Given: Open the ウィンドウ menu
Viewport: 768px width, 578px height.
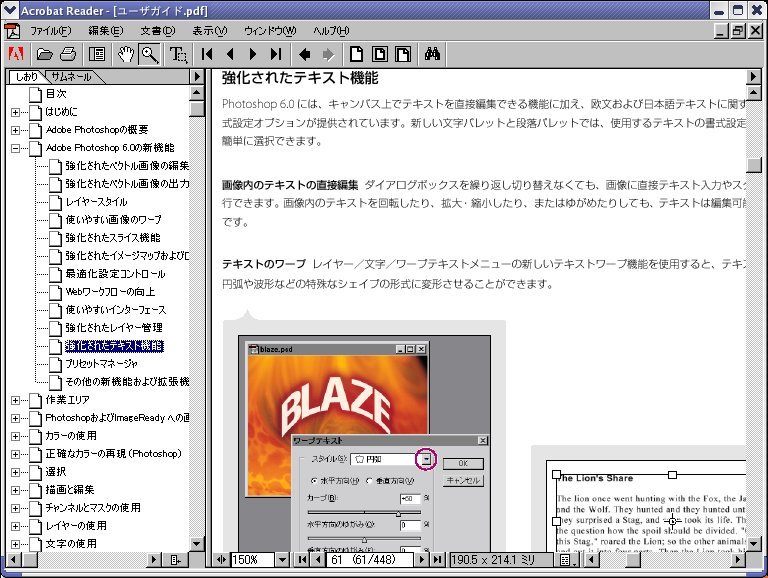Looking at the screenshot, I should tap(270, 31).
